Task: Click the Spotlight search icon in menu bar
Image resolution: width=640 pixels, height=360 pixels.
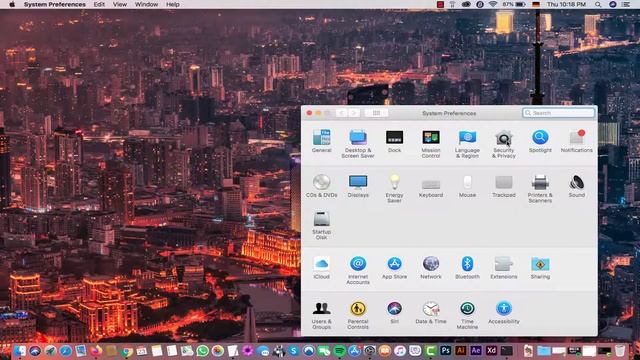Action: (x=598, y=4)
